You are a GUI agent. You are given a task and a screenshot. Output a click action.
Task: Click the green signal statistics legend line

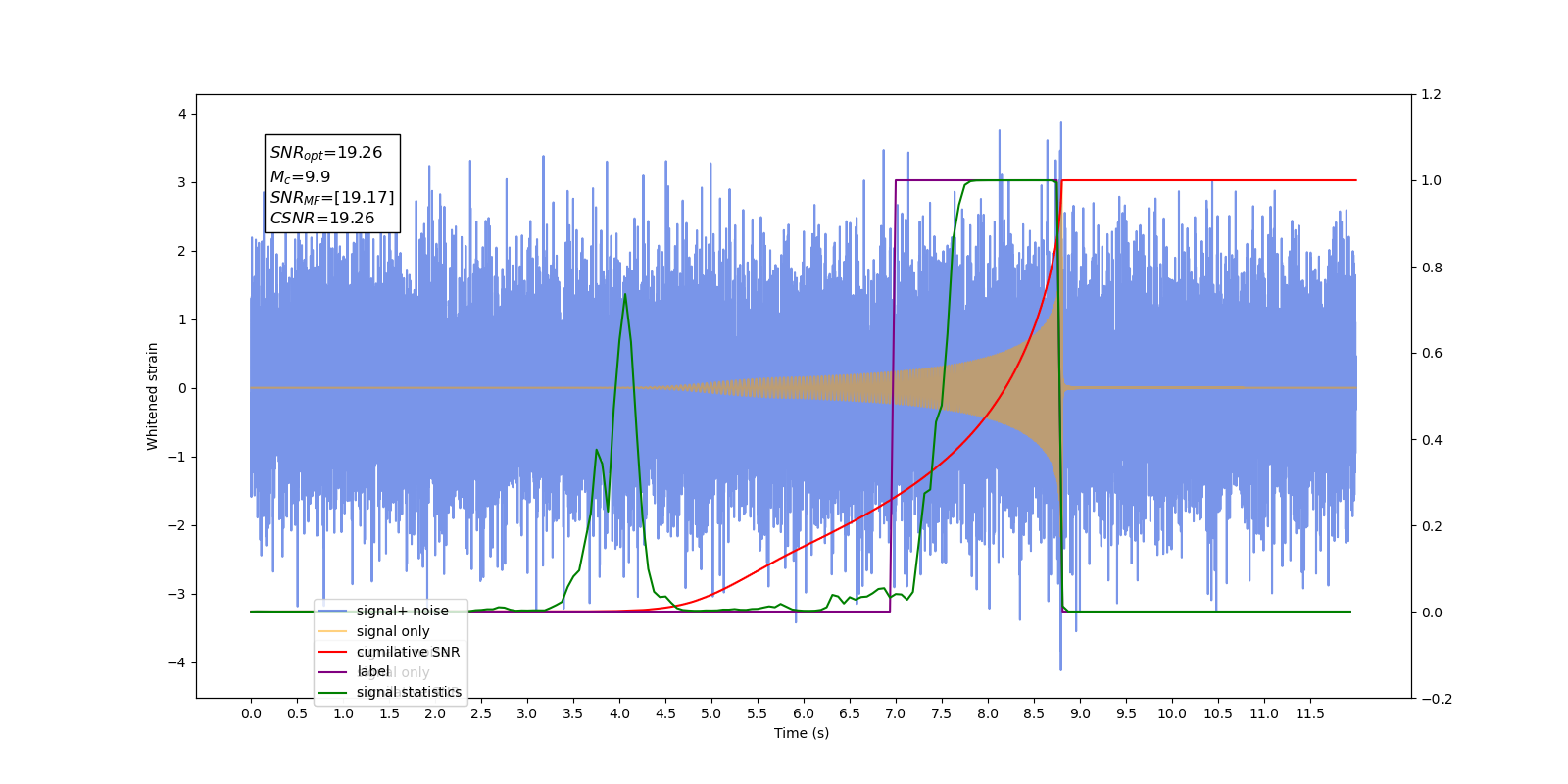point(333,693)
